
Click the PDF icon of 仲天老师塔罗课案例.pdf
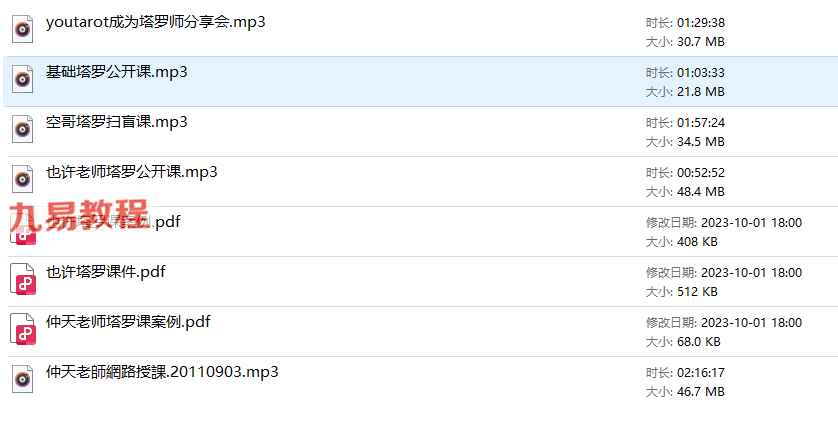(x=23, y=329)
